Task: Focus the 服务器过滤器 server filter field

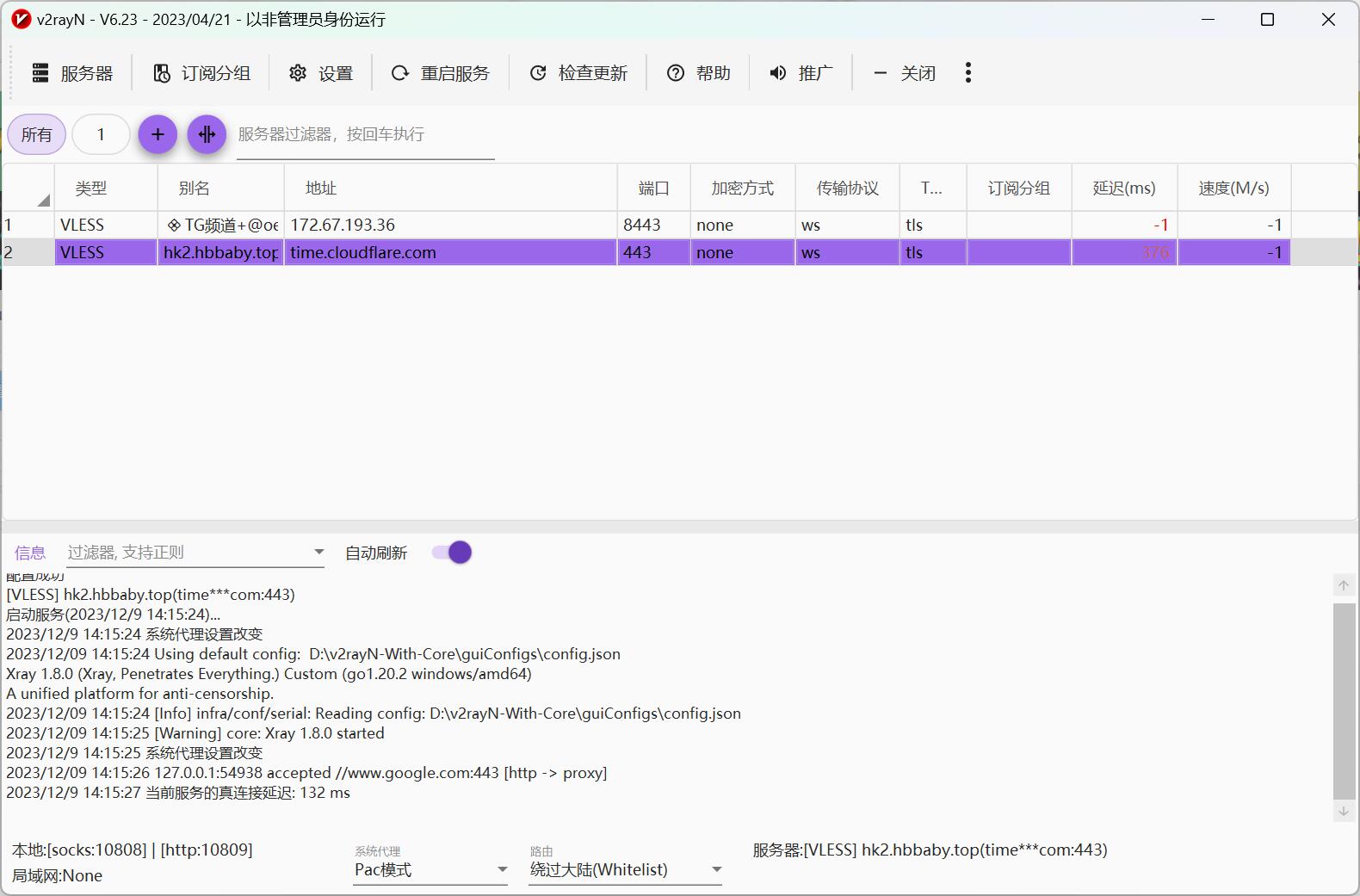Action: (x=365, y=135)
